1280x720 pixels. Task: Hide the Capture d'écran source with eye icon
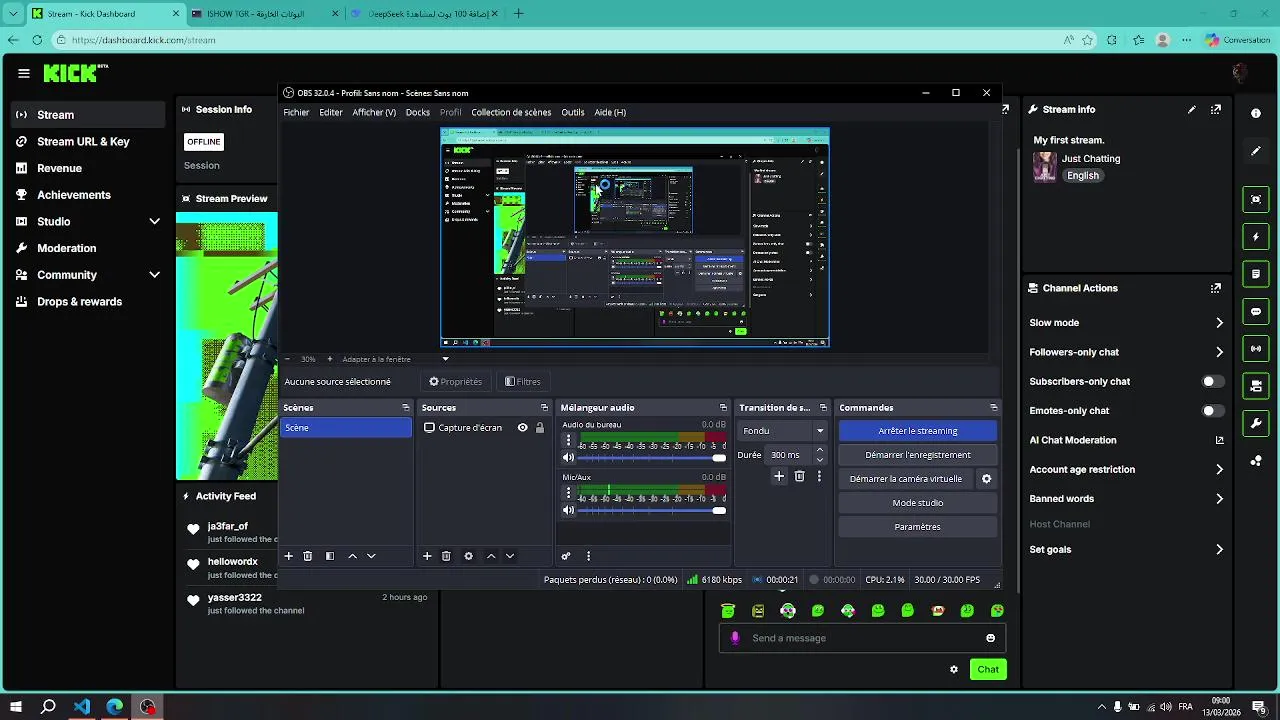pyautogui.click(x=522, y=428)
